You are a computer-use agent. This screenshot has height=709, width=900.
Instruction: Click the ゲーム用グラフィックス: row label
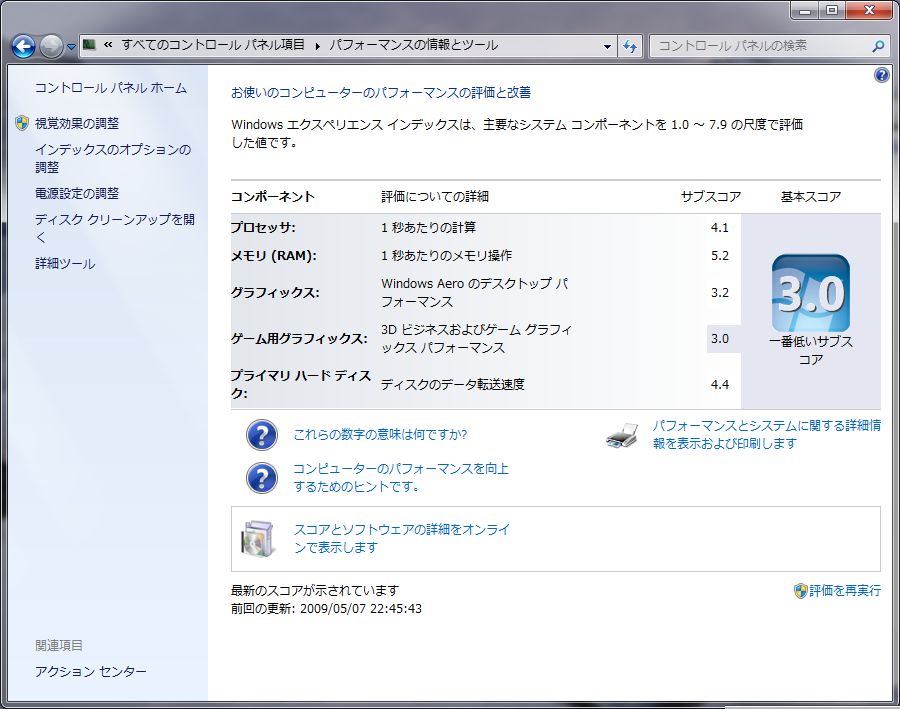coord(299,339)
